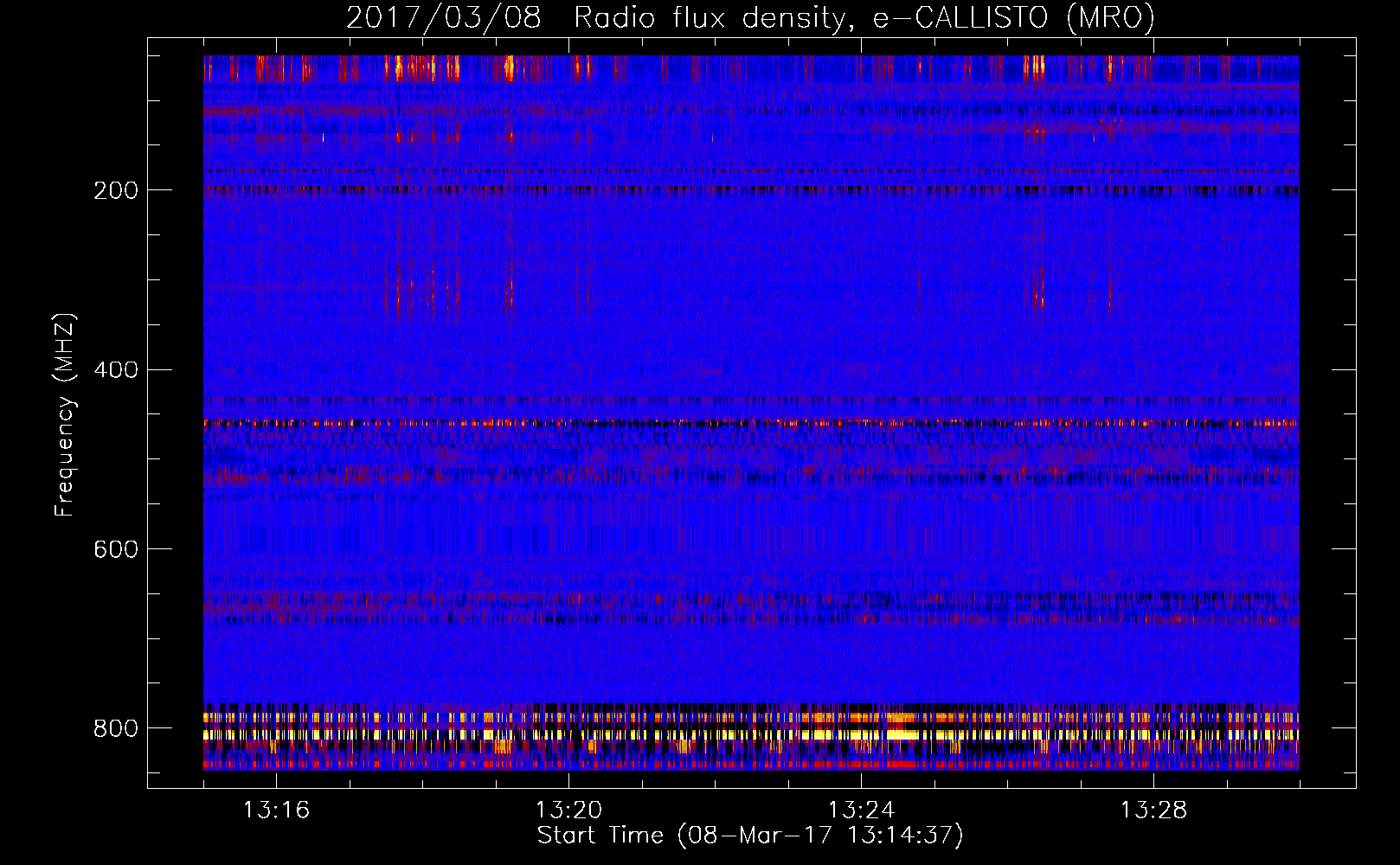
Task: Click the '13:24' time tick label
Action: [x=861, y=811]
